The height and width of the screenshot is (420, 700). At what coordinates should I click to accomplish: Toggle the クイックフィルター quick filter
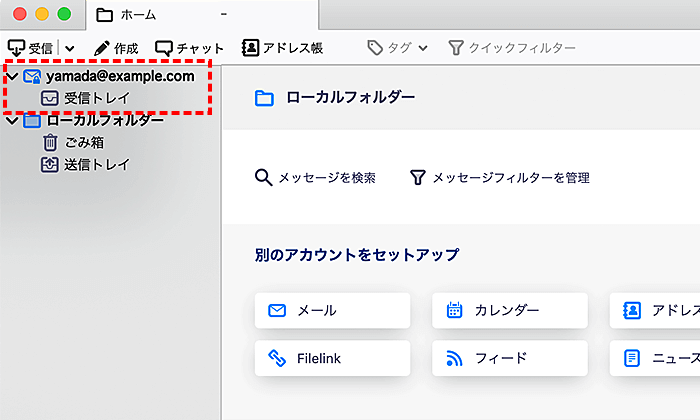point(511,48)
